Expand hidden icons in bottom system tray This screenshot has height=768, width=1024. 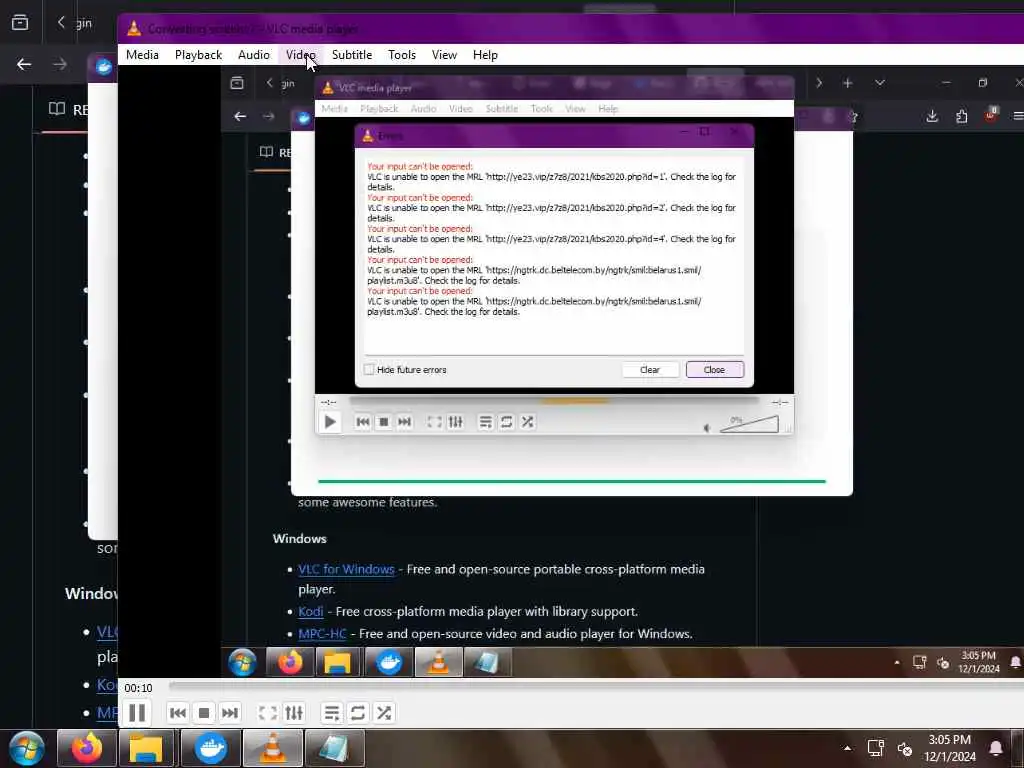[847, 748]
